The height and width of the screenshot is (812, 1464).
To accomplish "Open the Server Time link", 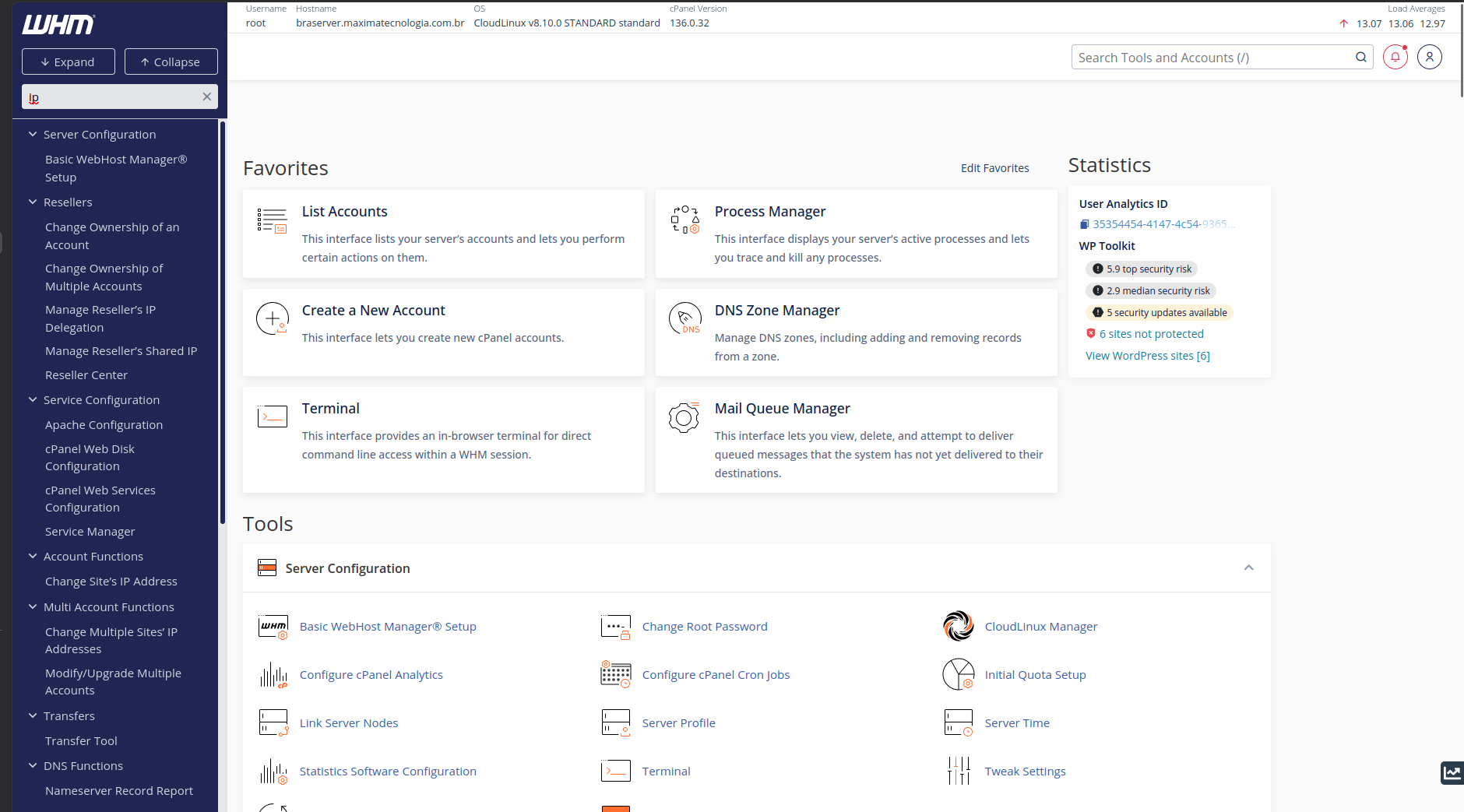I will pos(1017,722).
